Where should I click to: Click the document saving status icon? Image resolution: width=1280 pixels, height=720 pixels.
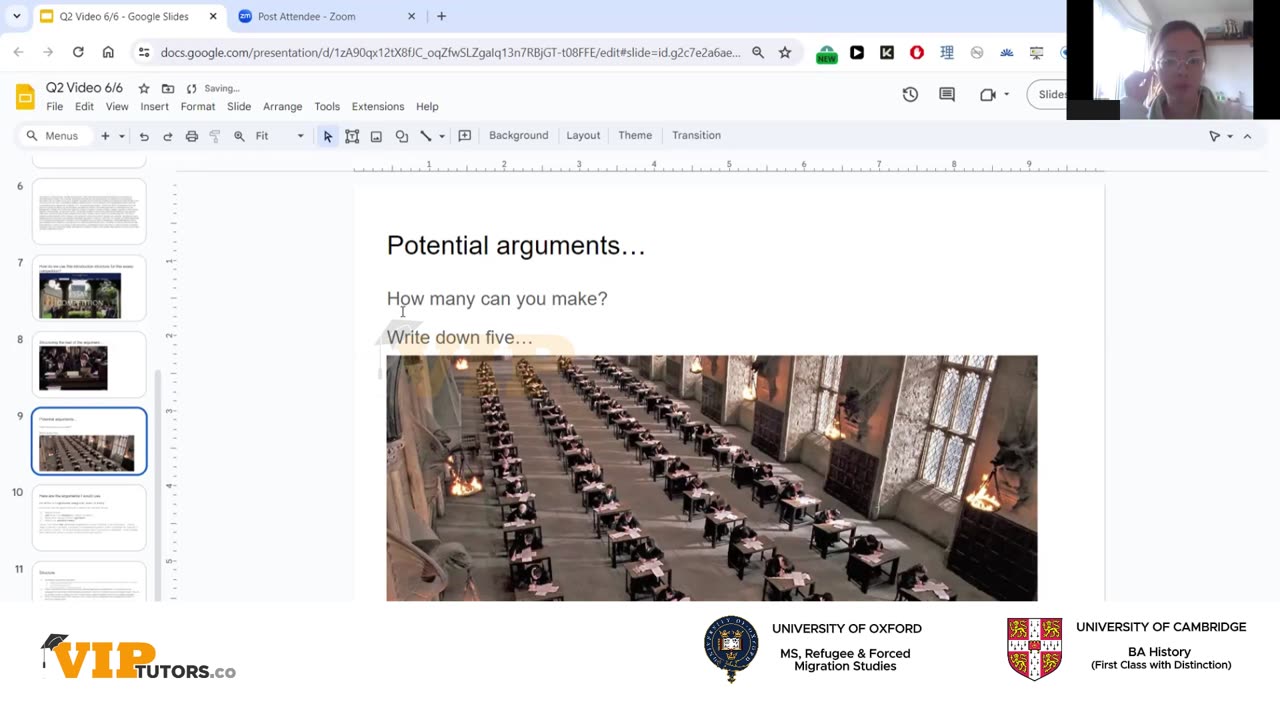191,89
